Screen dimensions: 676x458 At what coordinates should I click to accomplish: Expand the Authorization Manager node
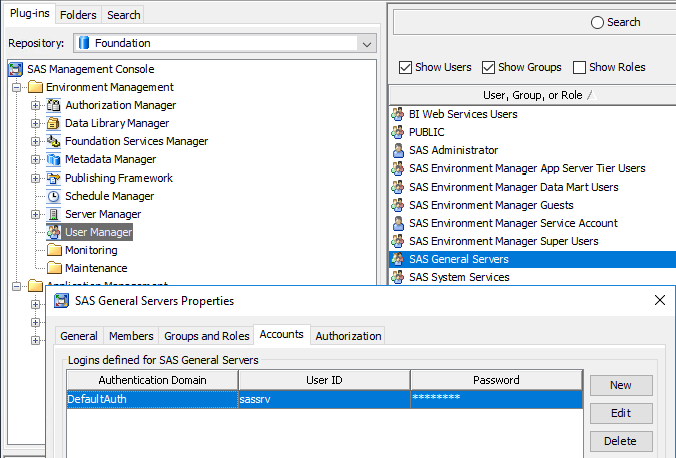[36, 105]
